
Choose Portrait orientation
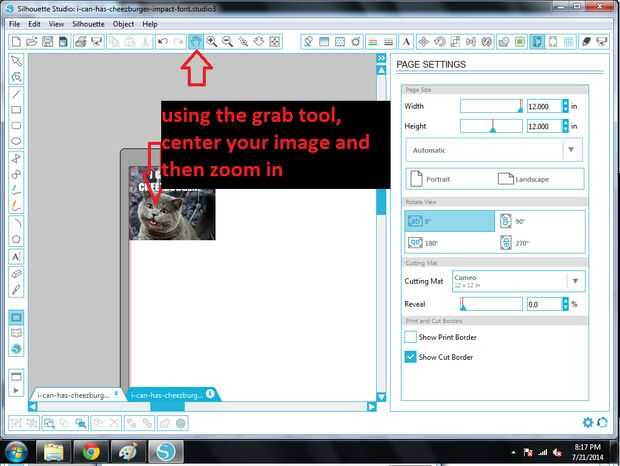[x=430, y=179]
